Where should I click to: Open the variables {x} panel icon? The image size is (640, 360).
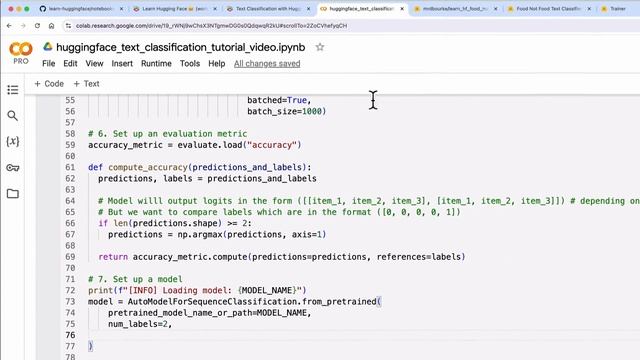[x=13, y=142]
